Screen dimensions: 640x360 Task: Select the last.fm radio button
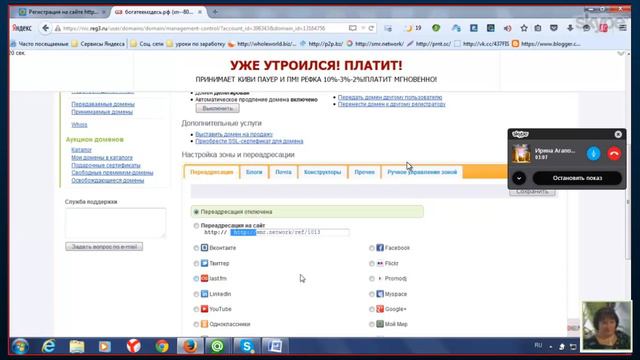pyautogui.click(x=196, y=278)
